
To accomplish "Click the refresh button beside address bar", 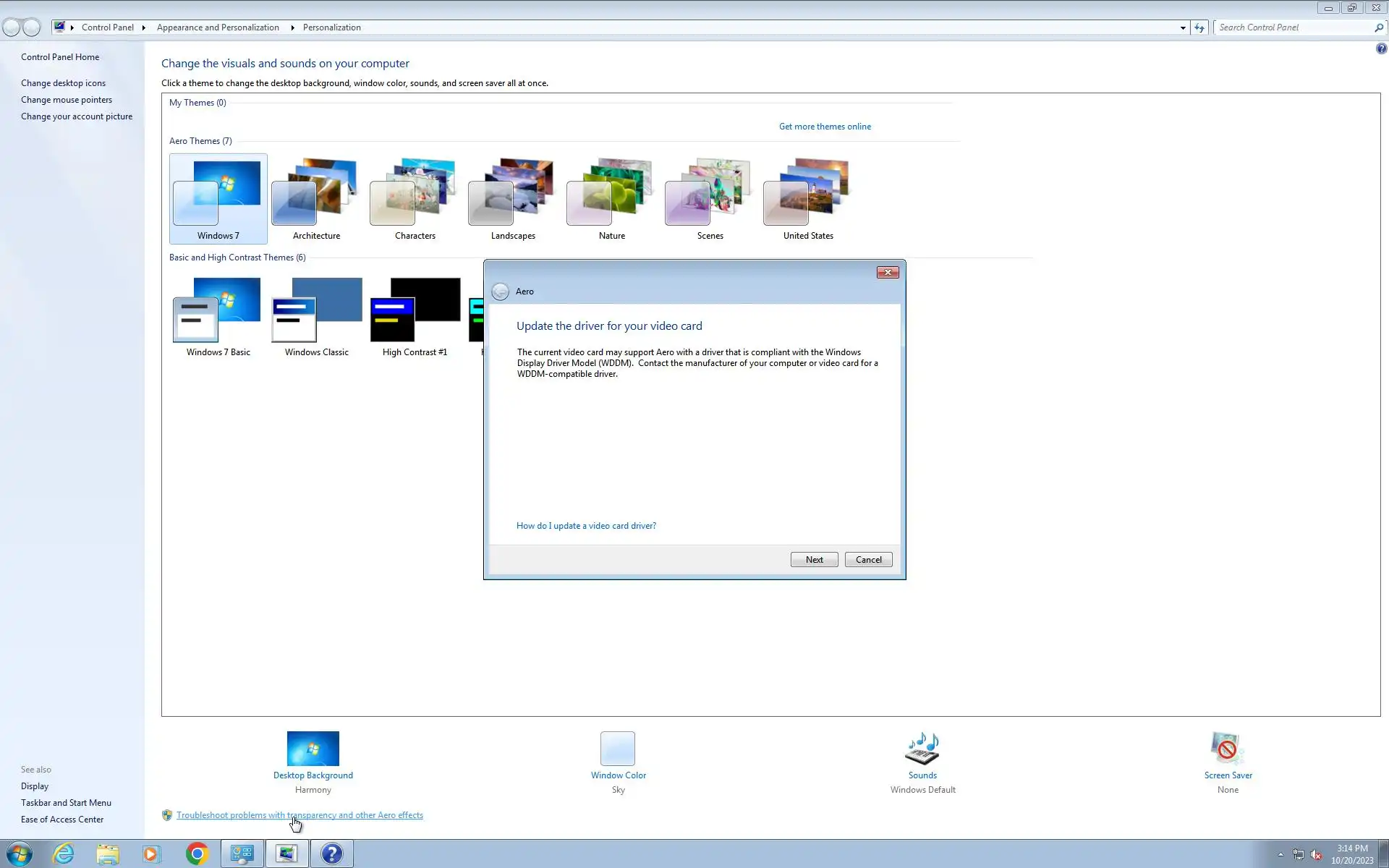I will 1199,27.
